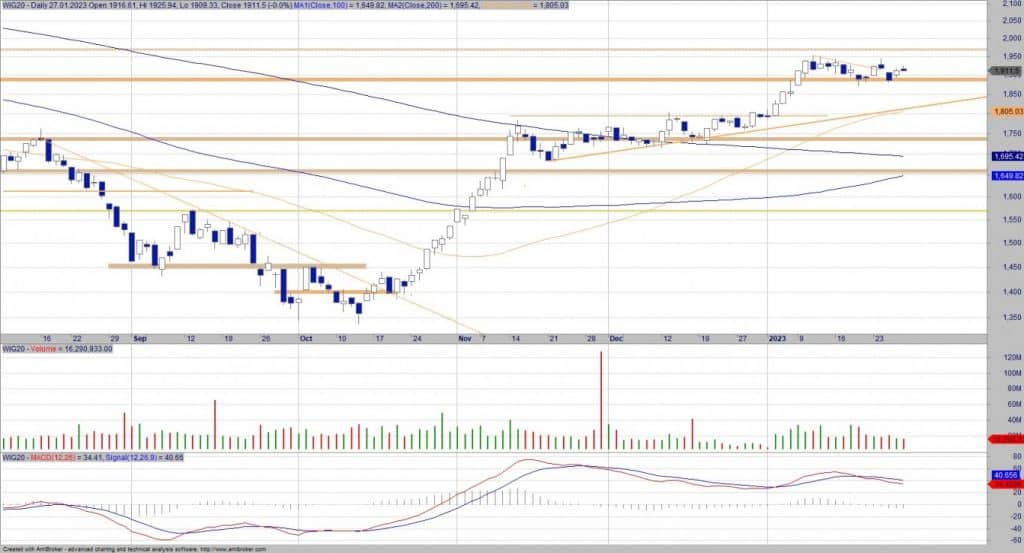Click the tallest red volume bar
1024x553 pixels.
click(x=601, y=400)
